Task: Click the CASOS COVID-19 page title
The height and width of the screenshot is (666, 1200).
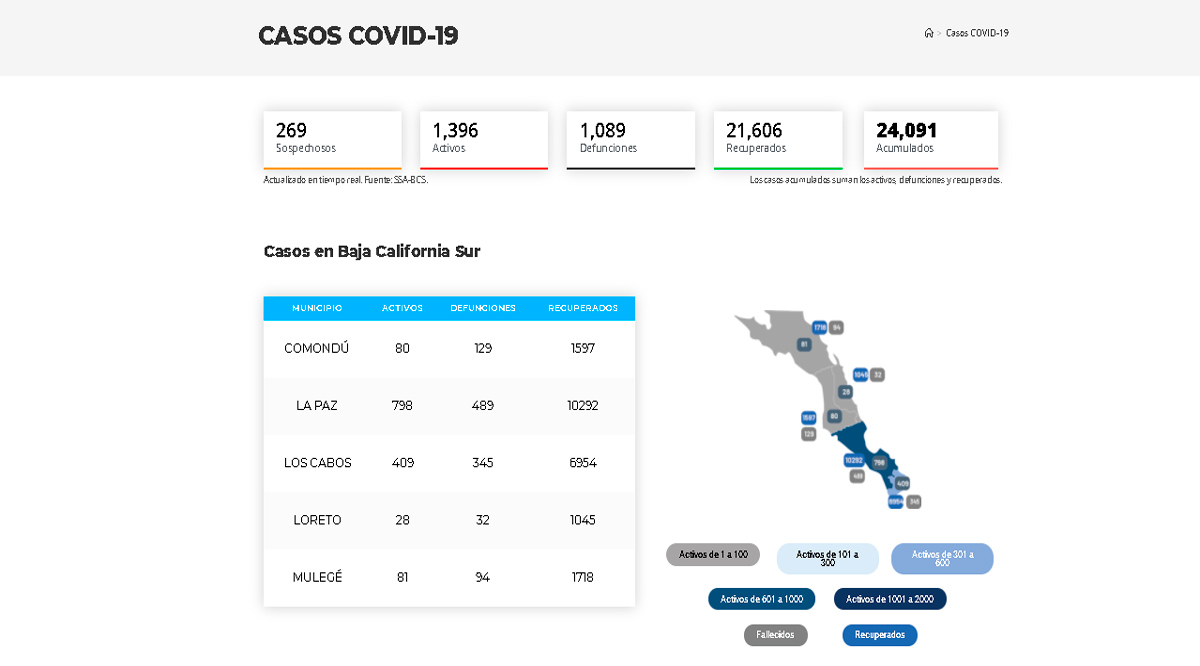Action: (x=358, y=36)
